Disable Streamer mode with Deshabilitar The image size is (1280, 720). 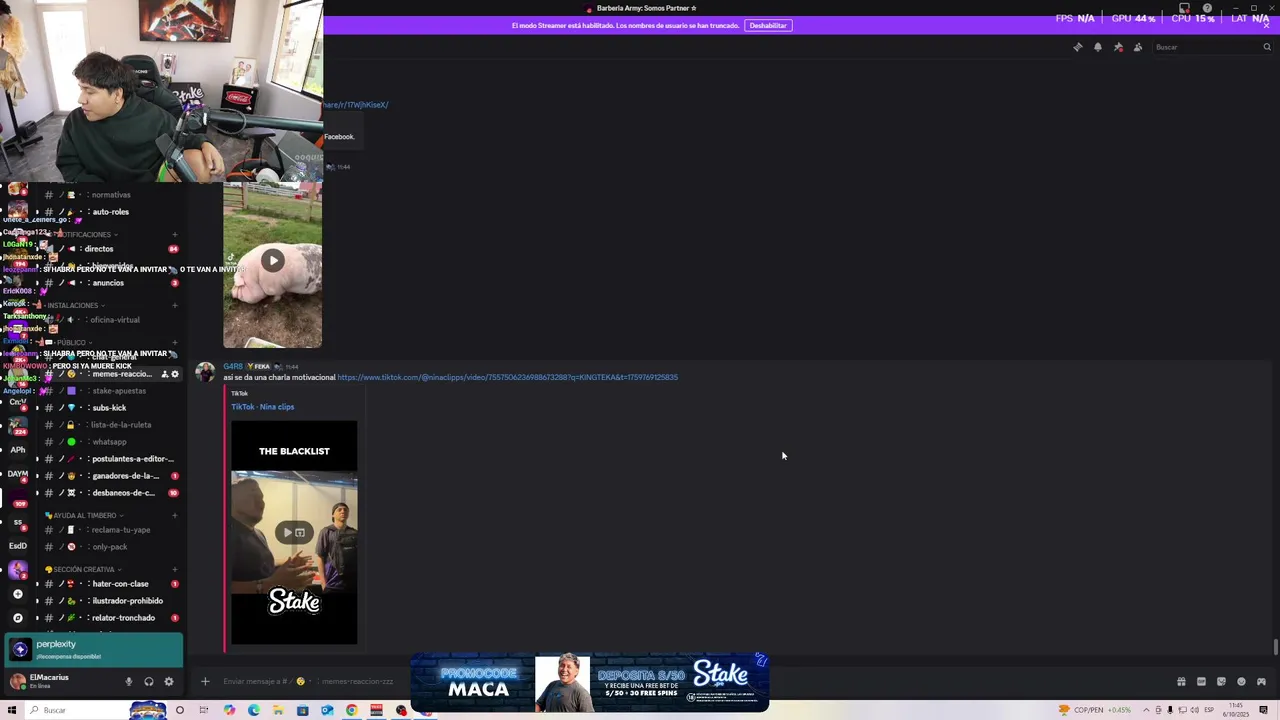coord(768,25)
